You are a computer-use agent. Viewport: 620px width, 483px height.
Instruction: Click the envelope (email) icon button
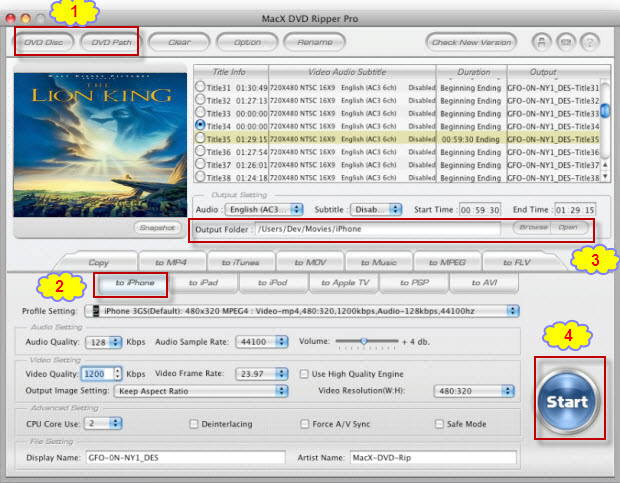(x=565, y=42)
